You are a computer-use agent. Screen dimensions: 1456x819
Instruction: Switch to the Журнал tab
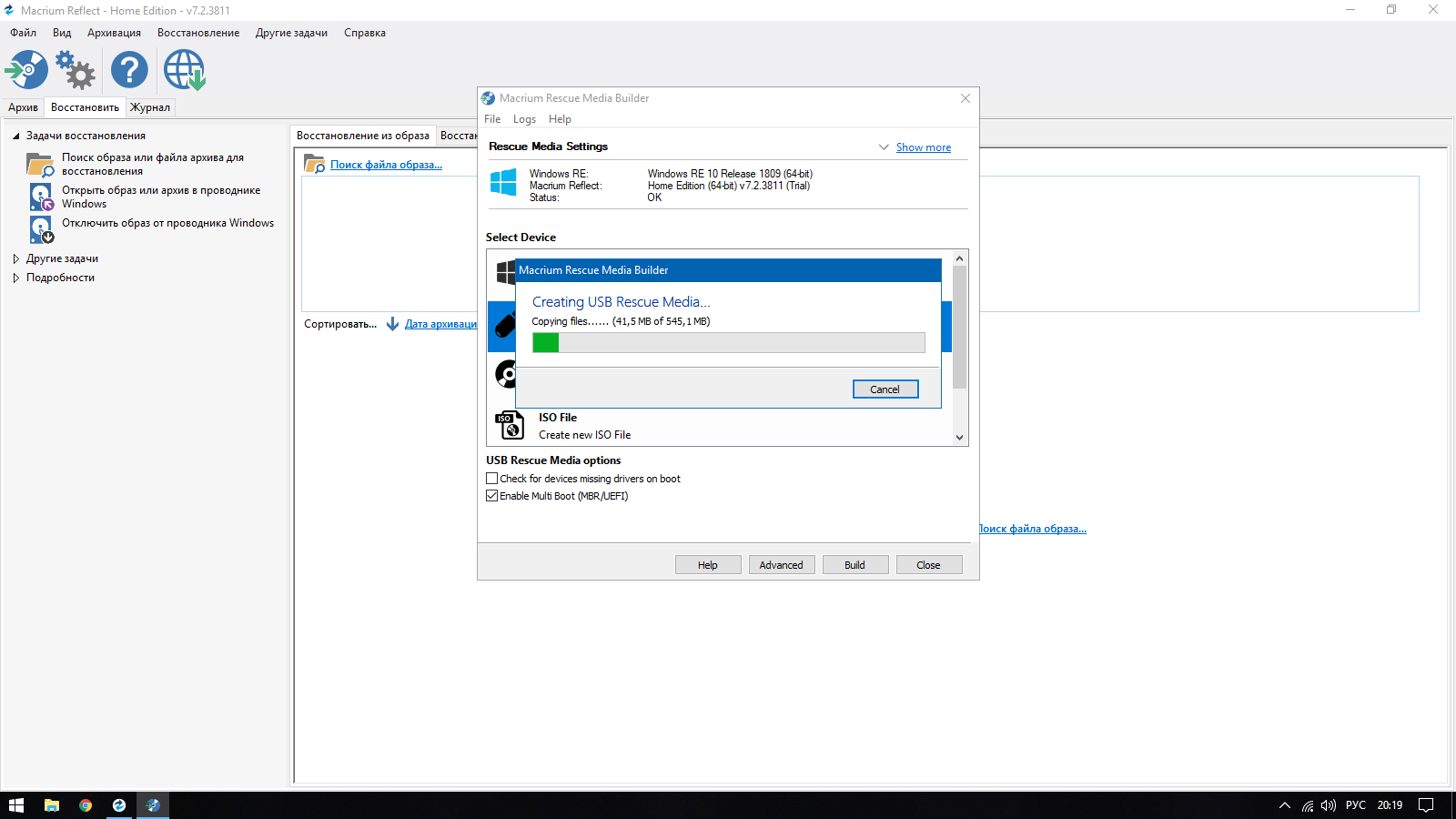tap(150, 107)
